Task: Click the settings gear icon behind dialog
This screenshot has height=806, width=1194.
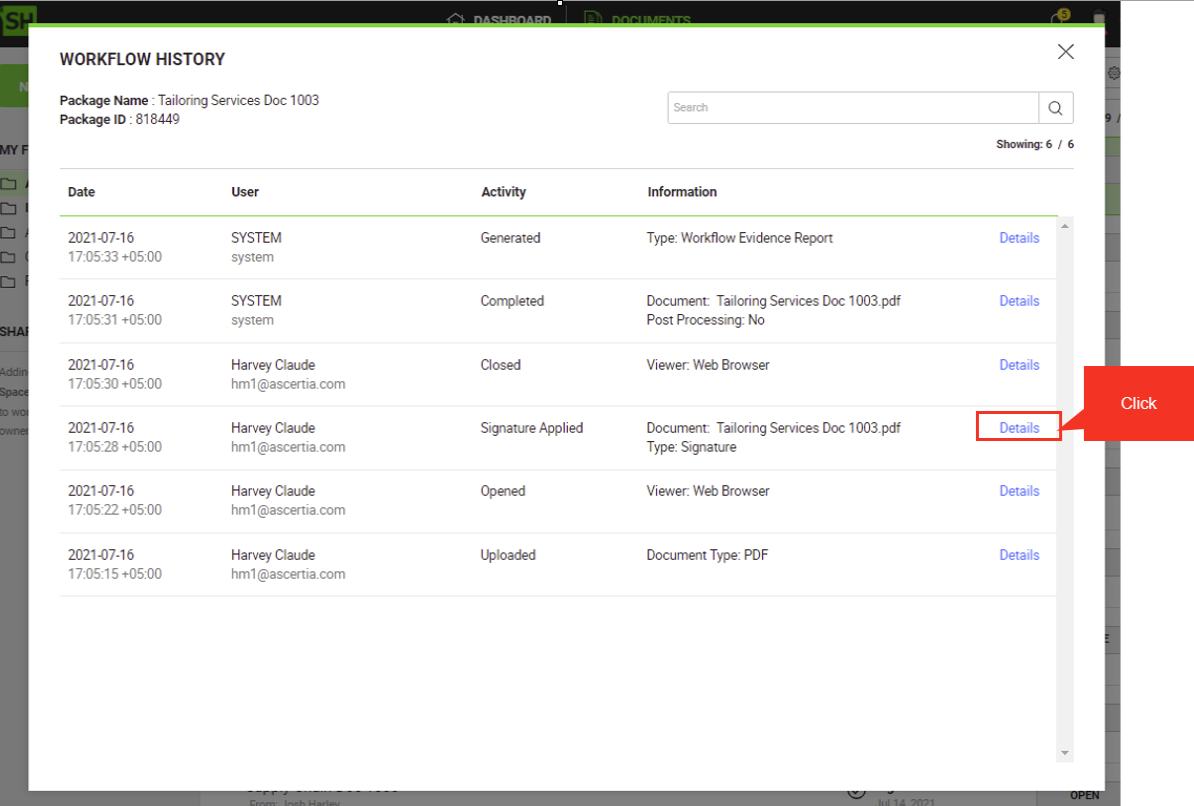Action: [x=1113, y=74]
